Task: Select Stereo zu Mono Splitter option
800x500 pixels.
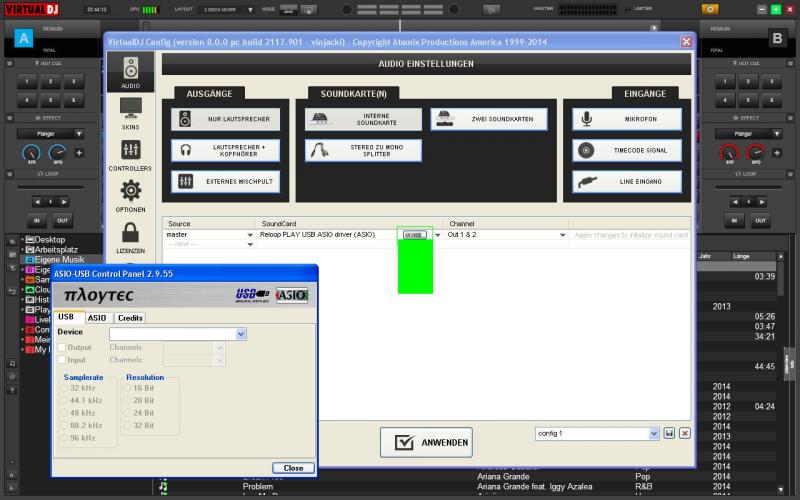Action: pos(363,151)
